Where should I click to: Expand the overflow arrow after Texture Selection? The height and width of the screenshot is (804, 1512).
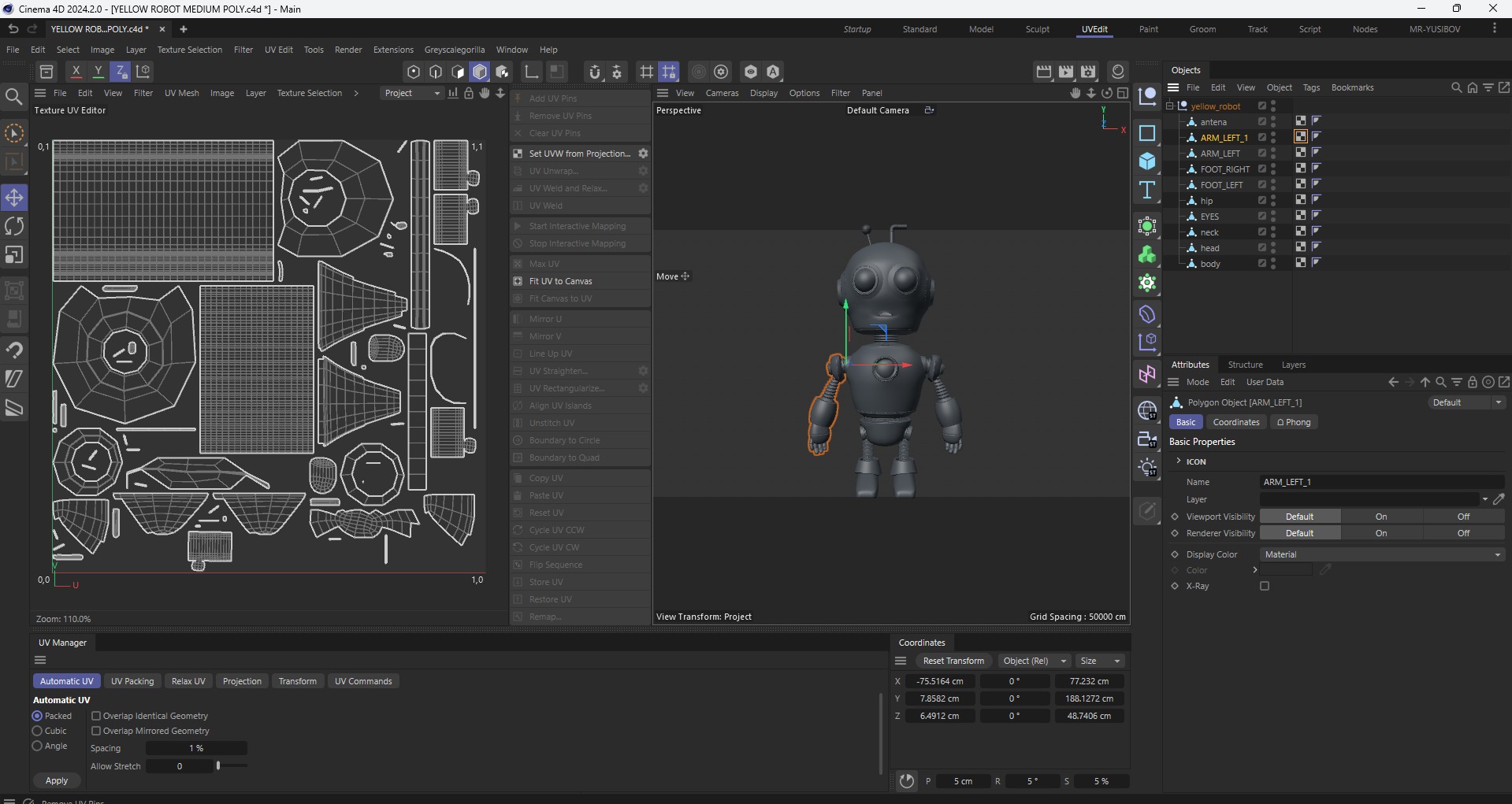coord(356,93)
